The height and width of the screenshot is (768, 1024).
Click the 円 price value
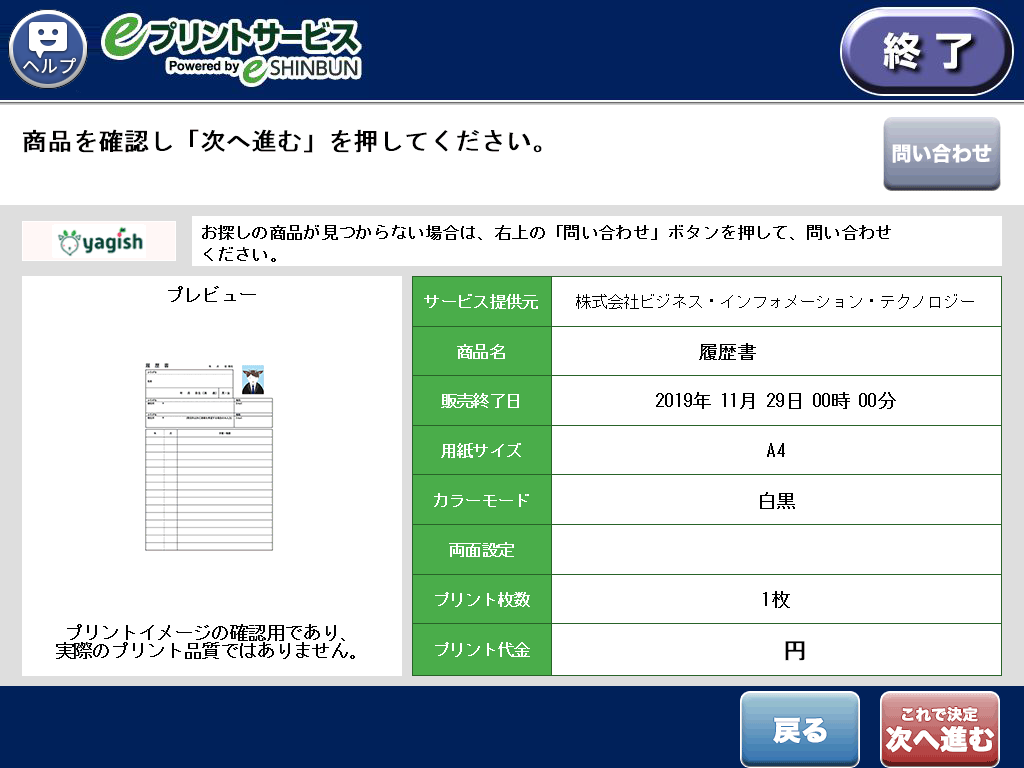coord(794,650)
